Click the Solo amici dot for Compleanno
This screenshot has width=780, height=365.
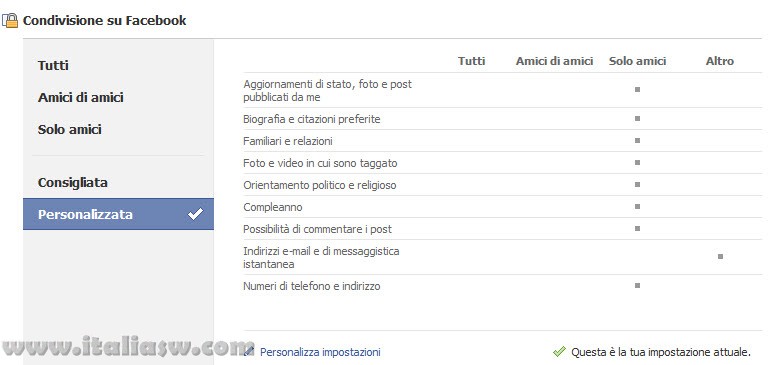coord(637,206)
